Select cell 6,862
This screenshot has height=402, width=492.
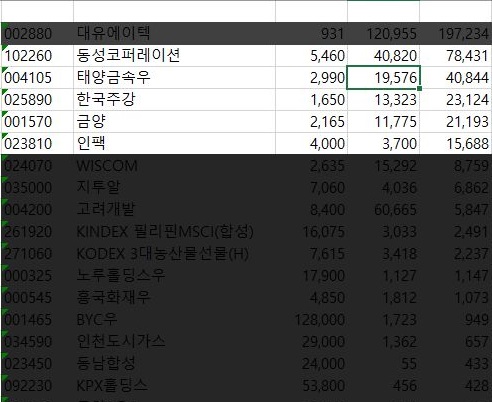point(456,188)
